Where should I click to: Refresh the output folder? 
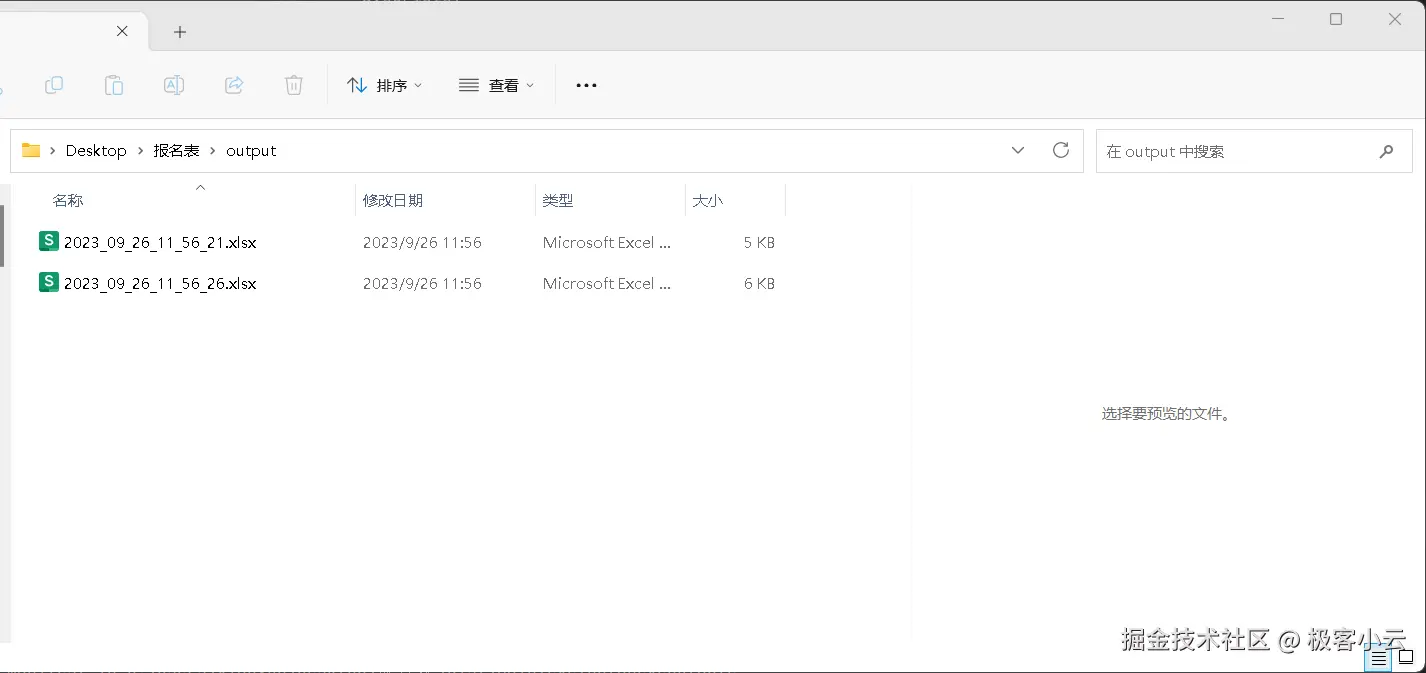click(x=1061, y=150)
